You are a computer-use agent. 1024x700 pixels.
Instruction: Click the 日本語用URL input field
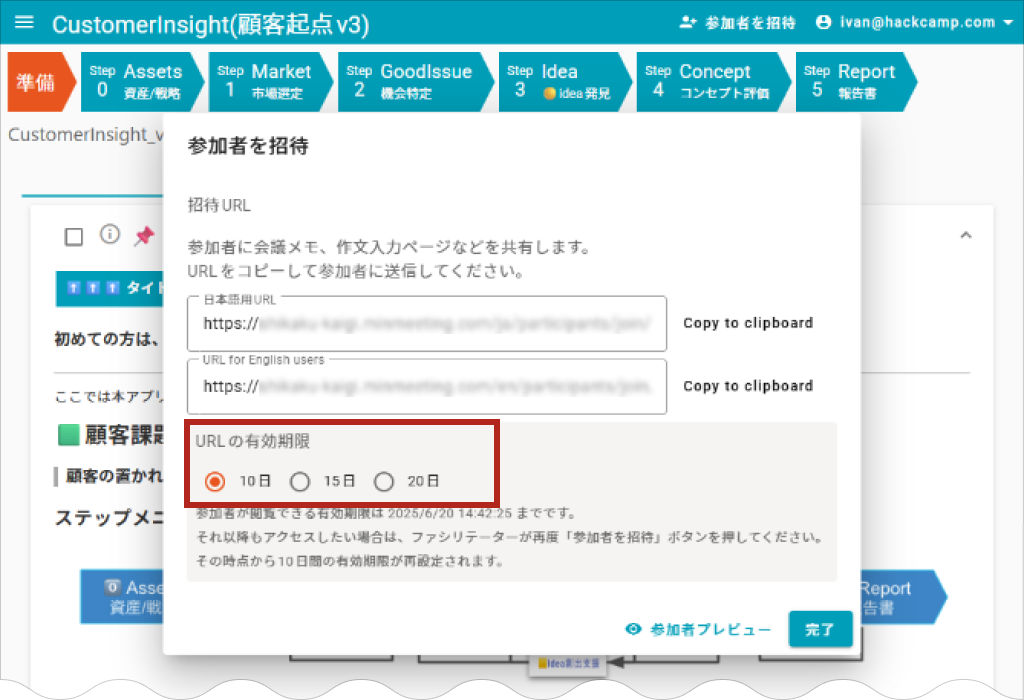[427, 324]
